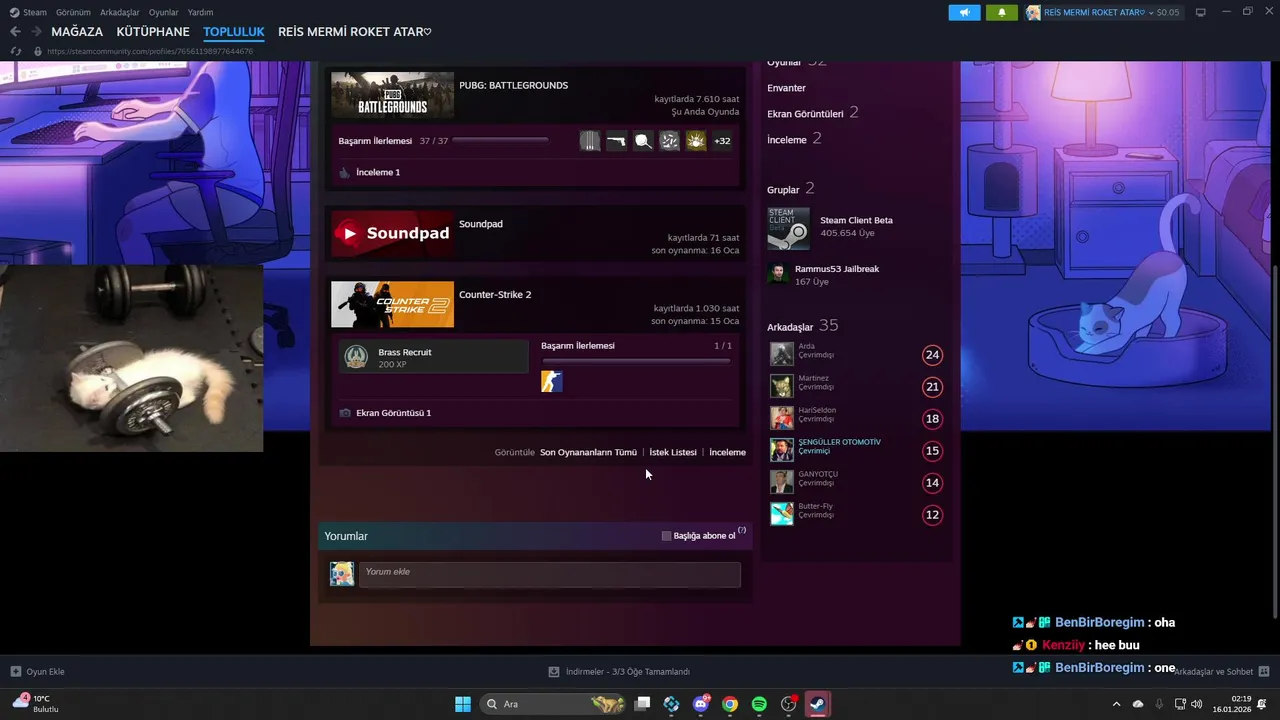Go forward with the browser arrow
This screenshot has height=720, width=1280.
tap(36, 32)
